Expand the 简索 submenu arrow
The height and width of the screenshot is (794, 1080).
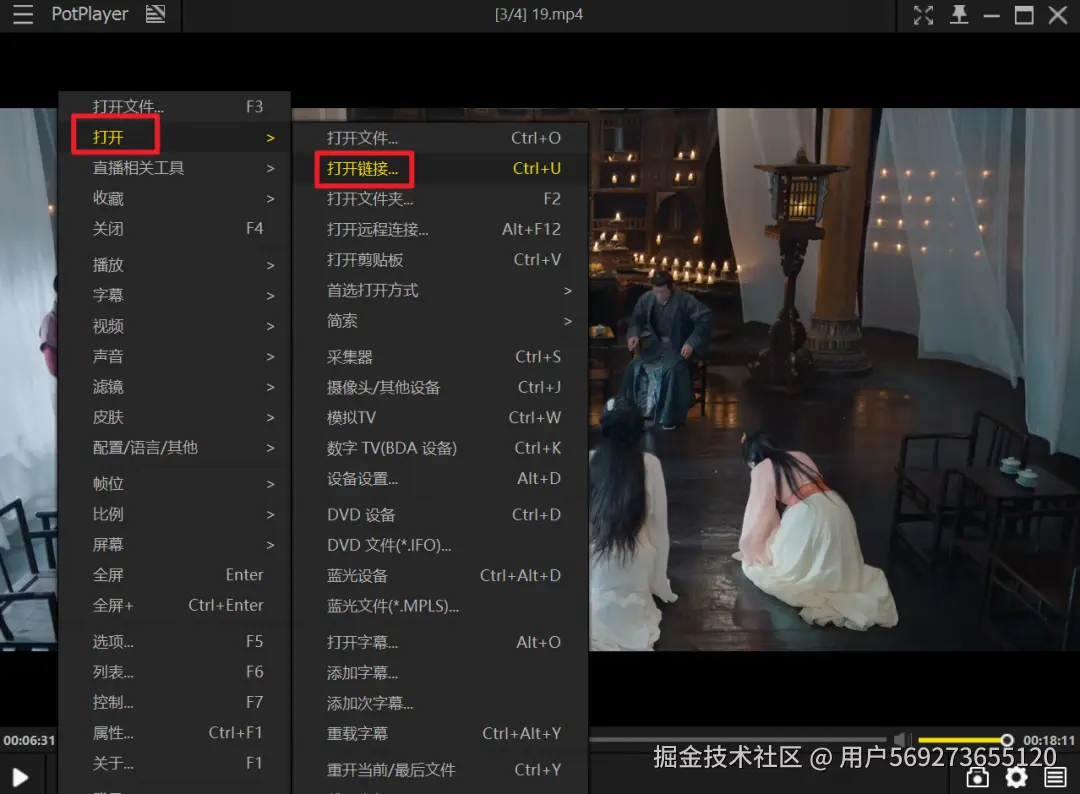[568, 321]
